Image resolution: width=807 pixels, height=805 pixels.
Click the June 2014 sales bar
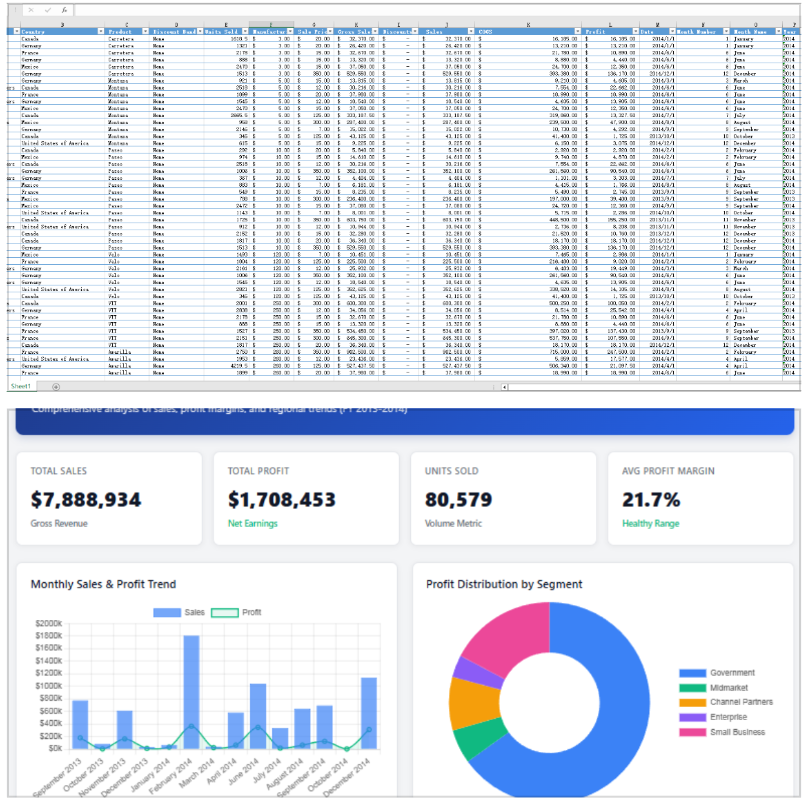pos(258,716)
